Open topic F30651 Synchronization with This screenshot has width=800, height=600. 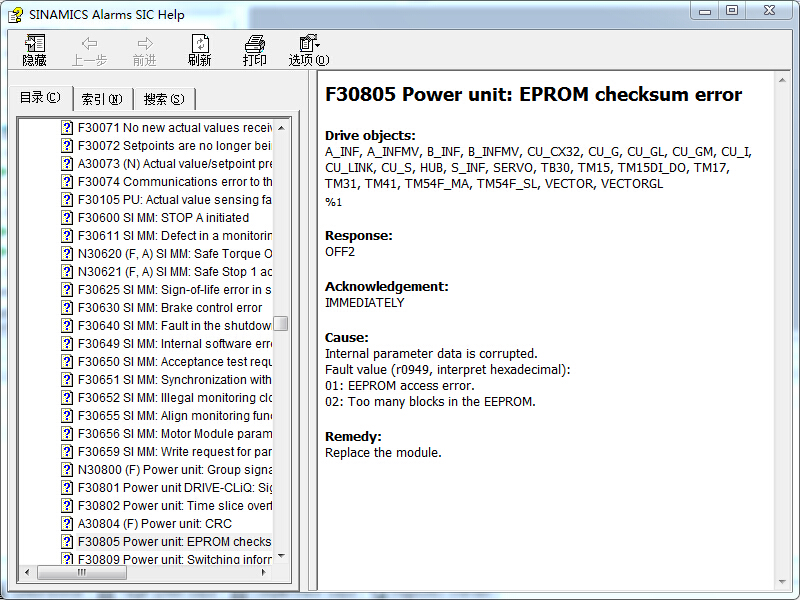(x=174, y=380)
